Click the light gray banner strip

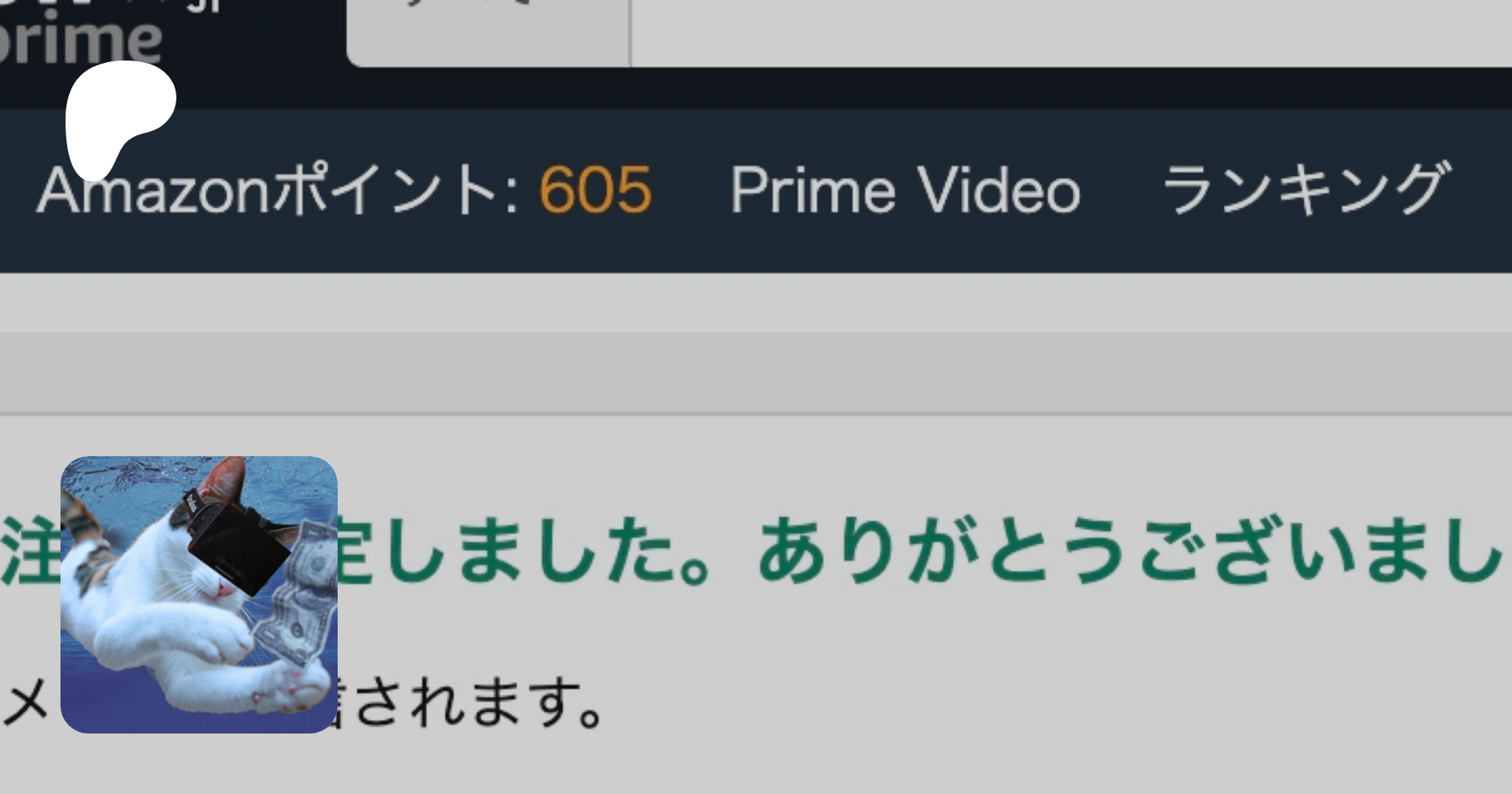pos(756,372)
